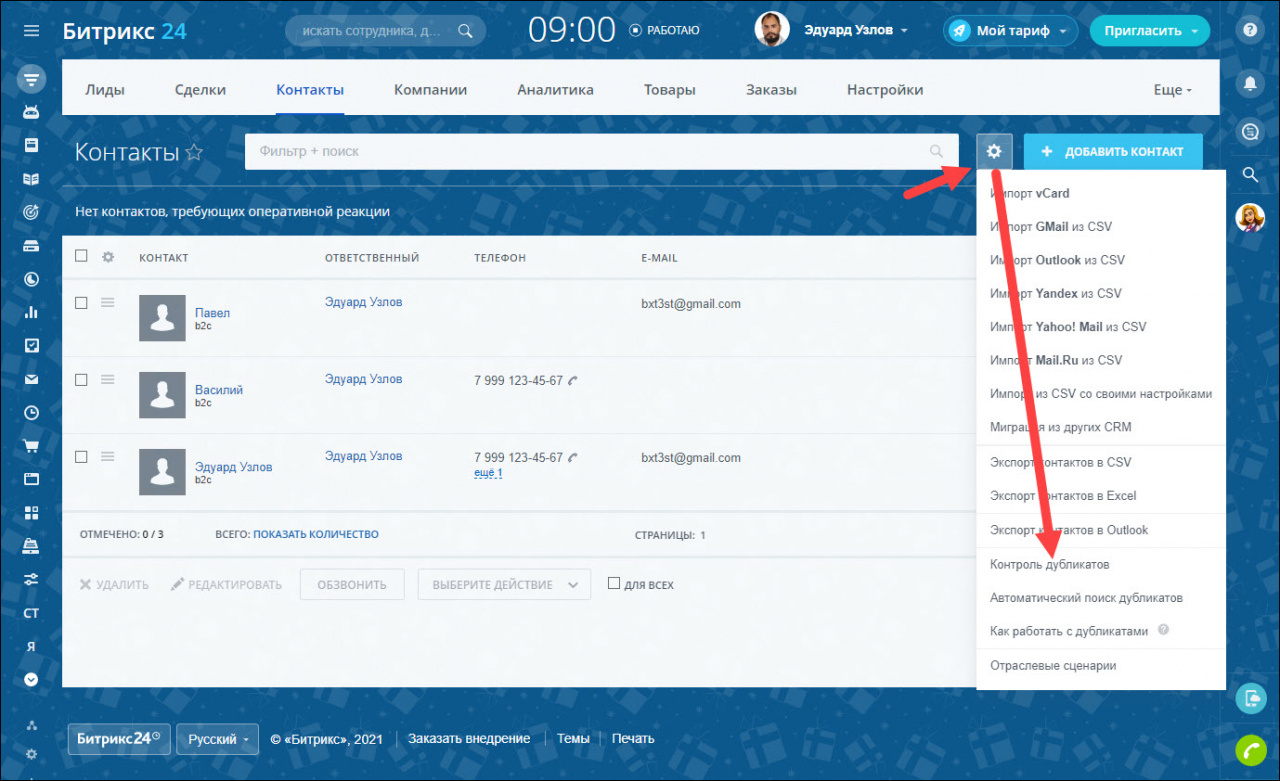1280x781 pixels.
Task: Click ПОКАЗАТЬ КОЛИЧЕСТВО link
Action: [316, 535]
